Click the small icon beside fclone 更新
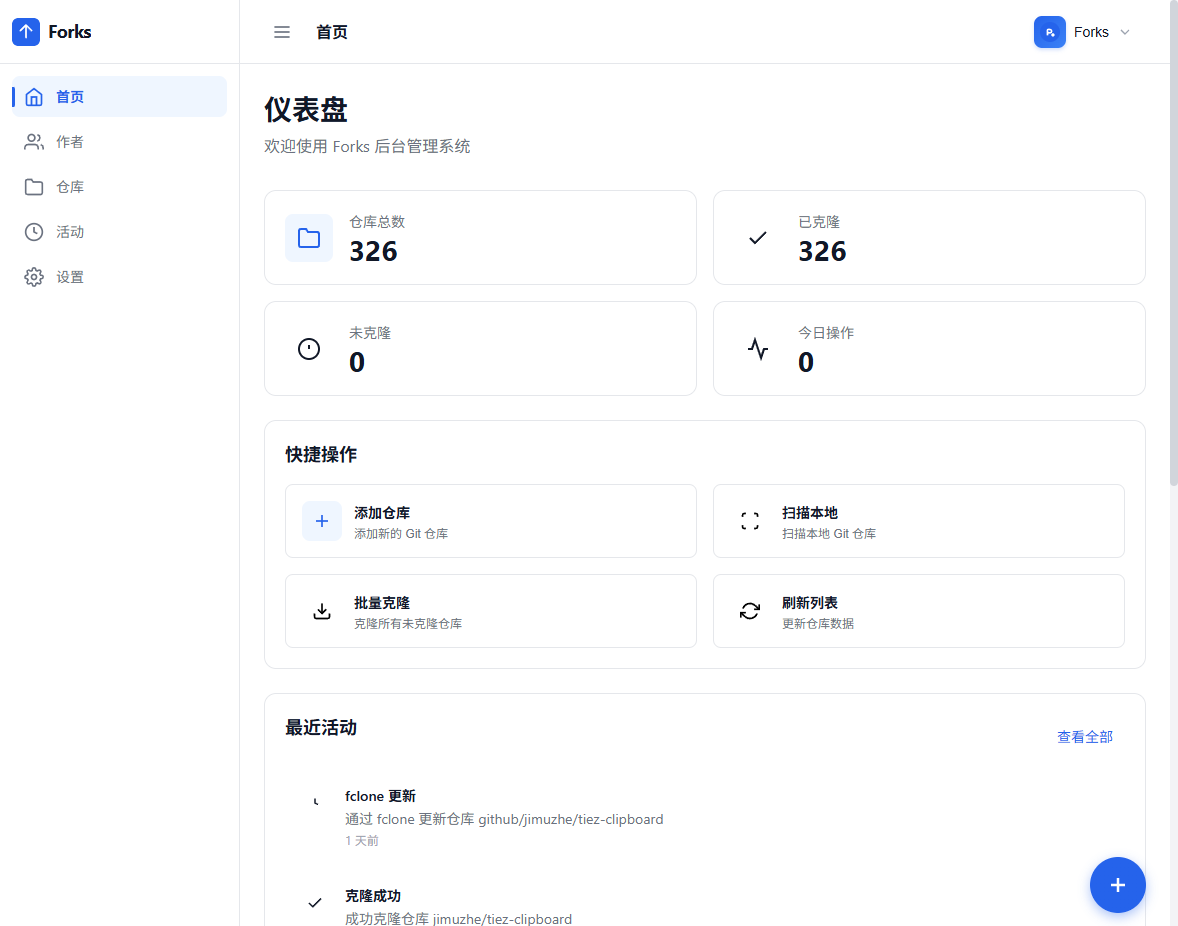 coord(316,802)
